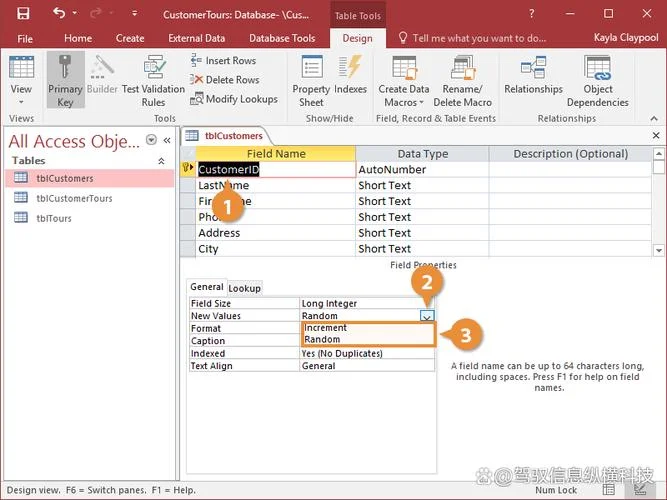667x500 pixels.
Task: Click the Indexed property value
Action: (367, 354)
